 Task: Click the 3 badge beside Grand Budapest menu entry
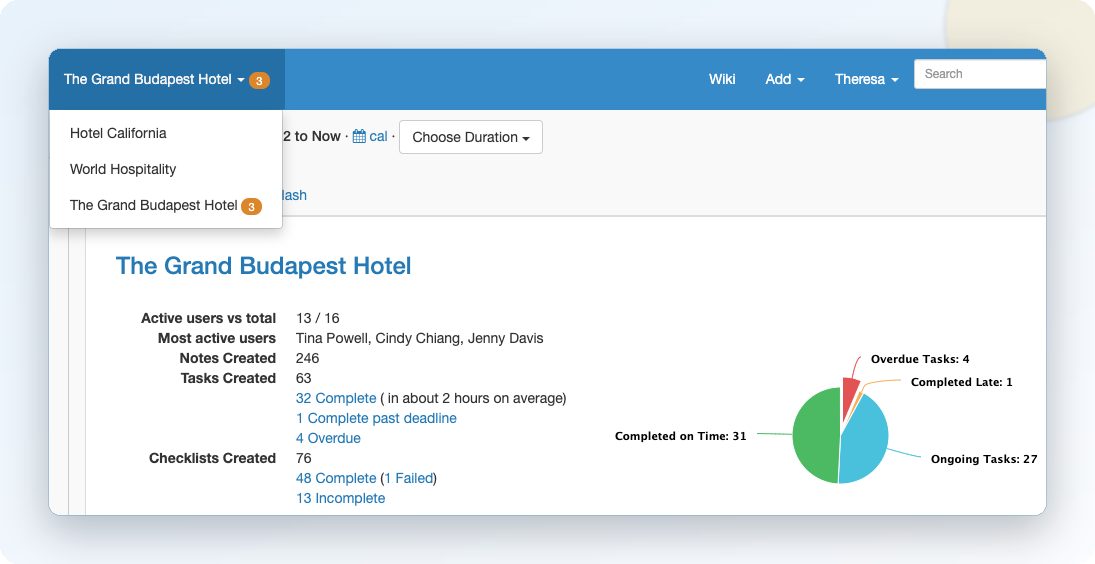(x=251, y=207)
